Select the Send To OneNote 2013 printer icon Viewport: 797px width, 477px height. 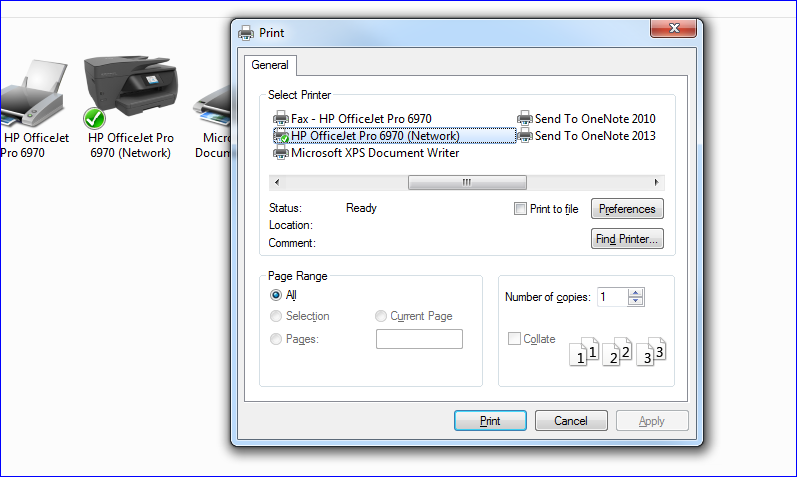click(x=525, y=136)
